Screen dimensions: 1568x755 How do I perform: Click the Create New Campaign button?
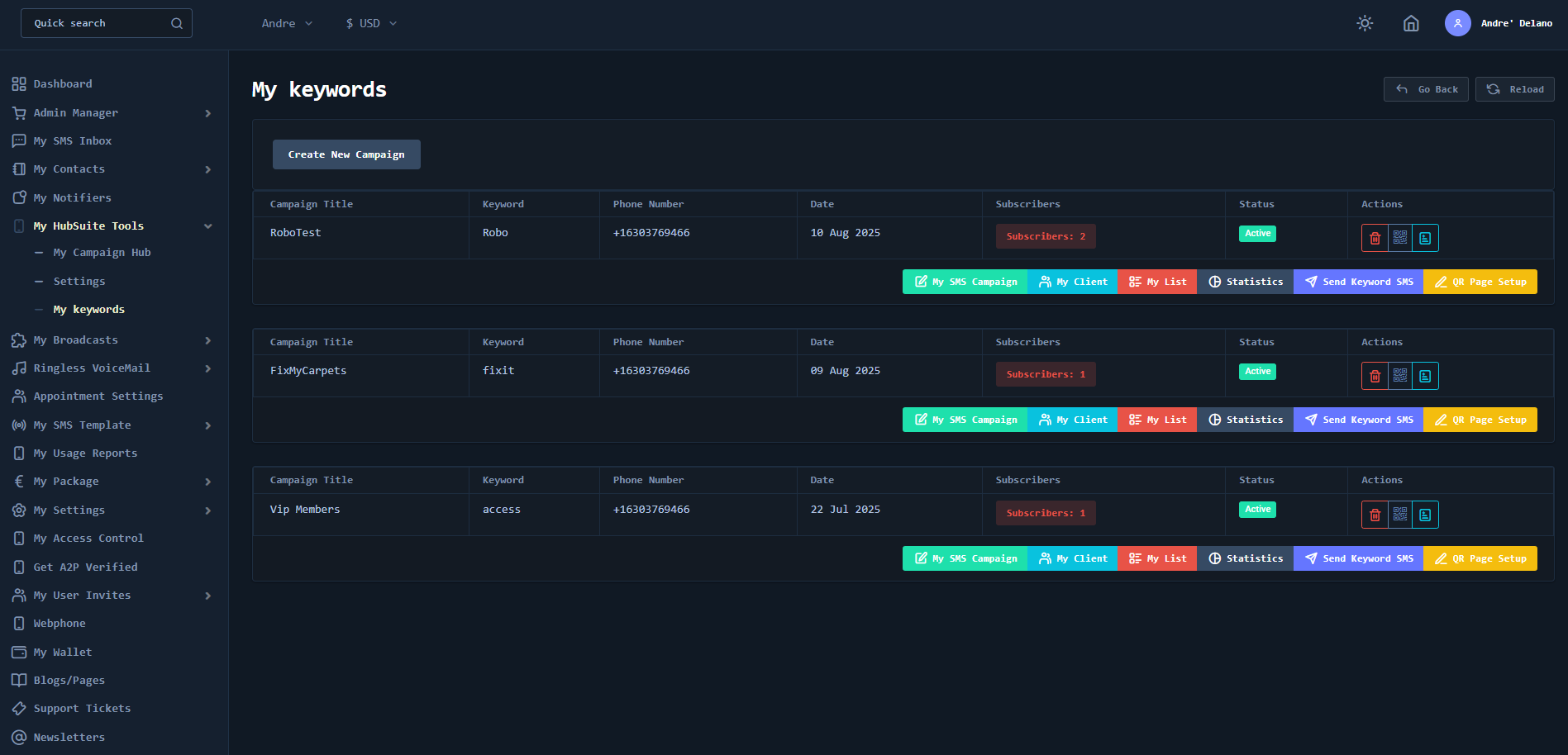tap(346, 154)
